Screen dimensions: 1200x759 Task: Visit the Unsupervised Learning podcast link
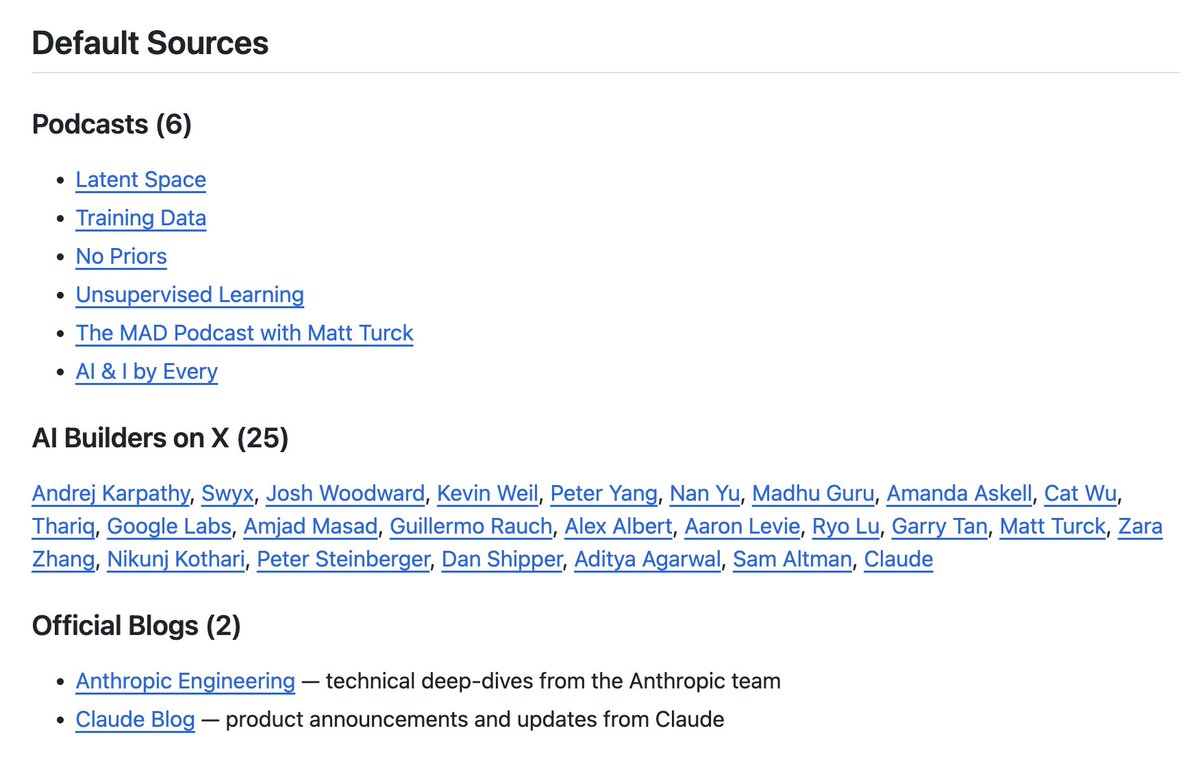pyautogui.click(x=190, y=295)
